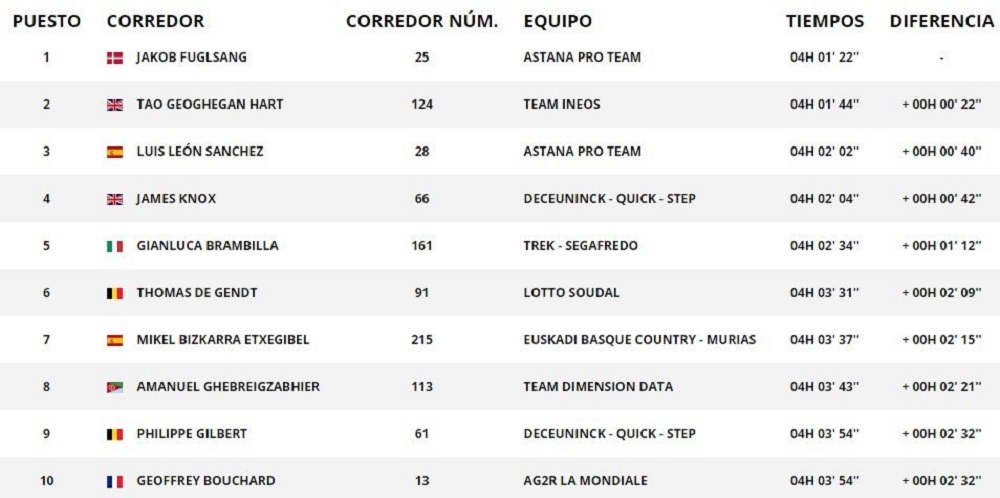Click the TIEMPOS column header
This screenshot has height=498, width=1000.
point(825,21)
